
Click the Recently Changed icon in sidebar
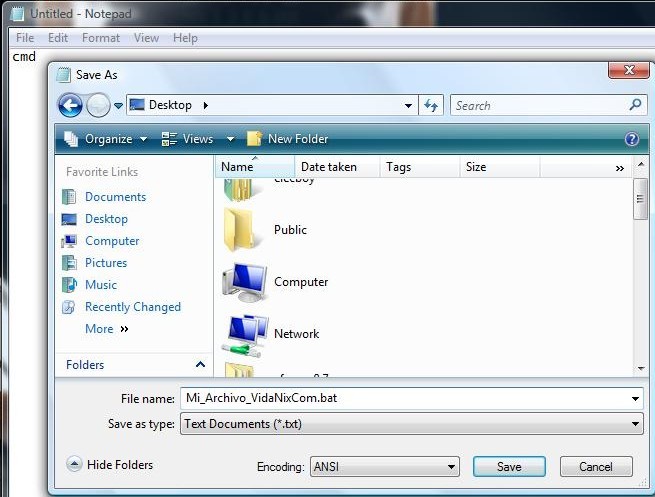[x=69, y=307]
